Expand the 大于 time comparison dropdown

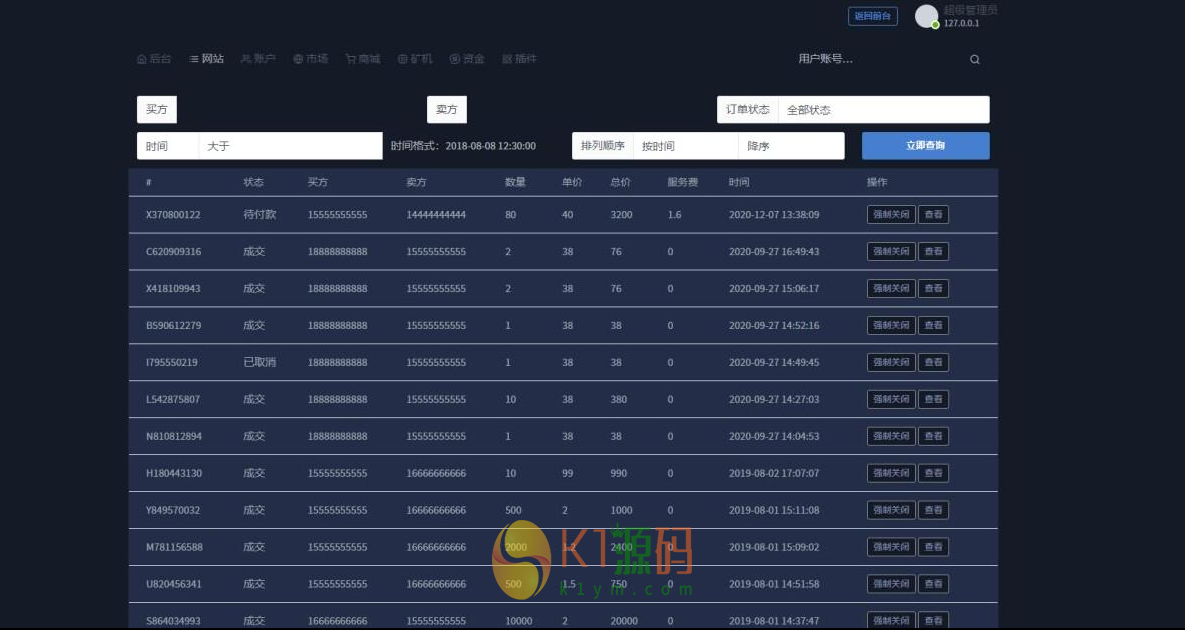(290, 146)
